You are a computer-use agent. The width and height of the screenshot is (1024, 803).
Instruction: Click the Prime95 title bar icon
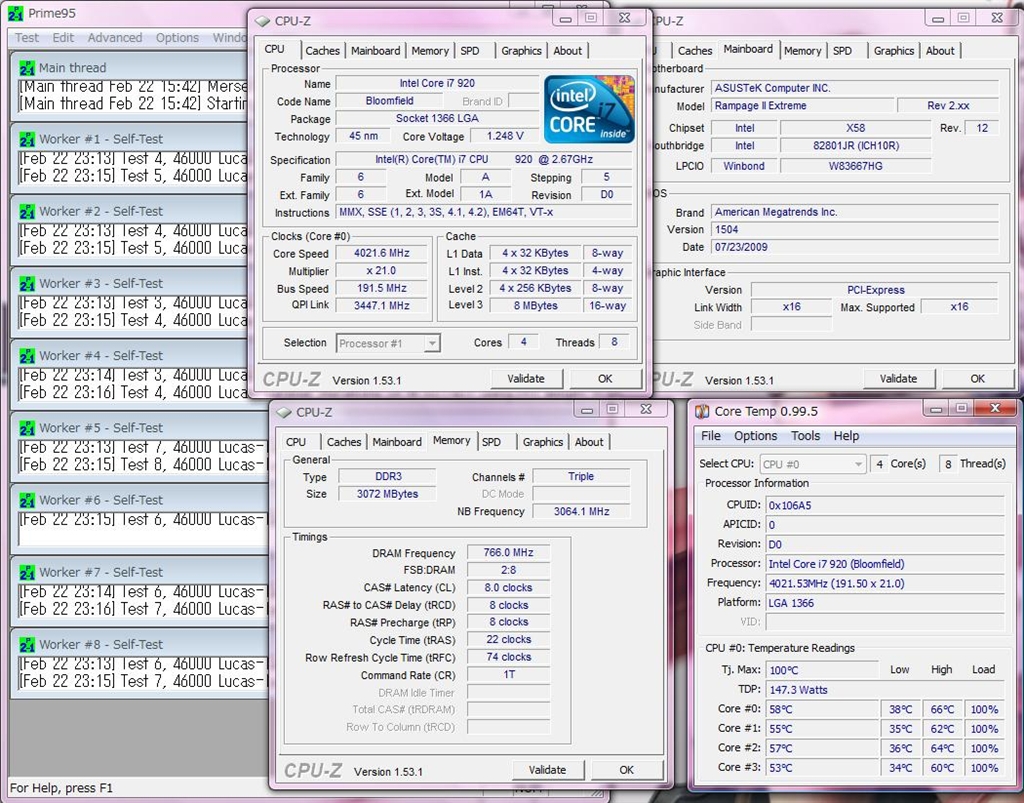pos(16,13)
